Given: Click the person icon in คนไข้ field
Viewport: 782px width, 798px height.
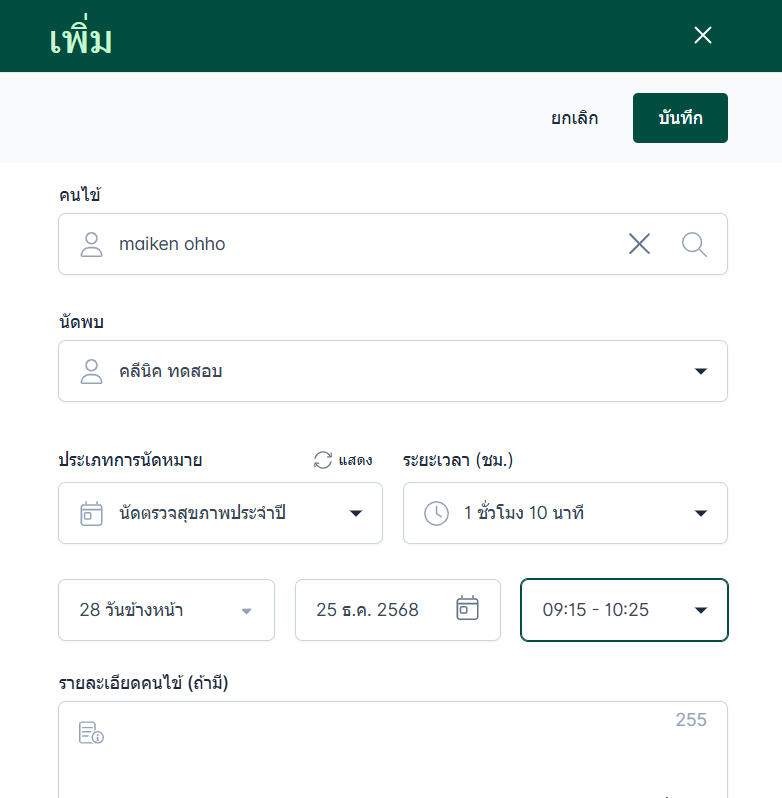Looking at the screenshot, I should 92,244.
